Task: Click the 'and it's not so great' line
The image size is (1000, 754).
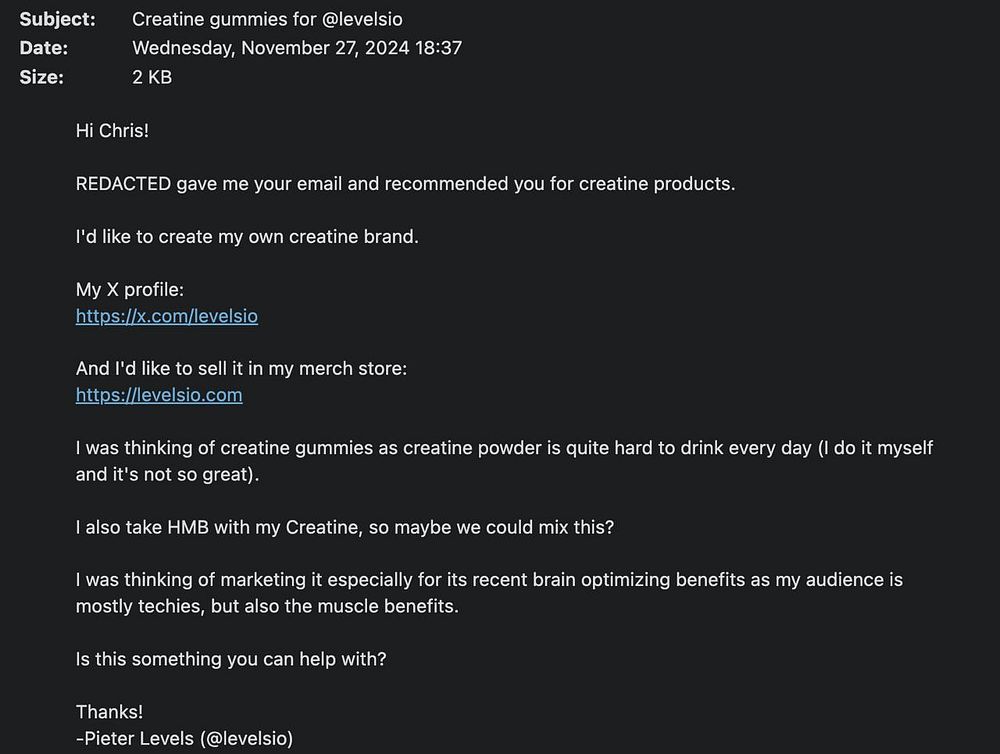Action: click(x=167, y=474)
